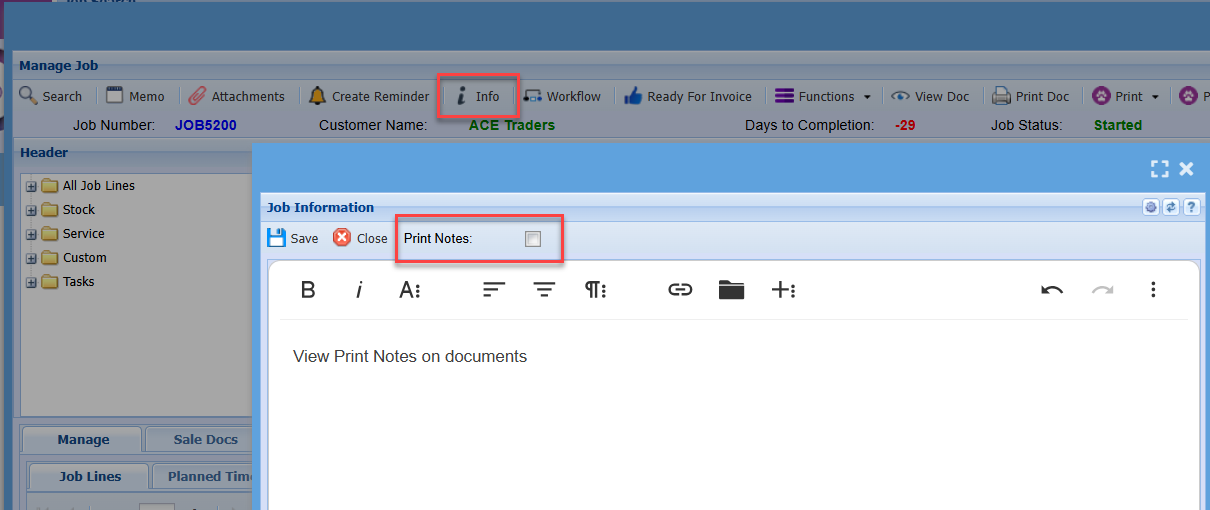The width and height of the screenshot is (1210, 510).
Task: Insert a link with chain icon
Action: click(x=680, y=290)
